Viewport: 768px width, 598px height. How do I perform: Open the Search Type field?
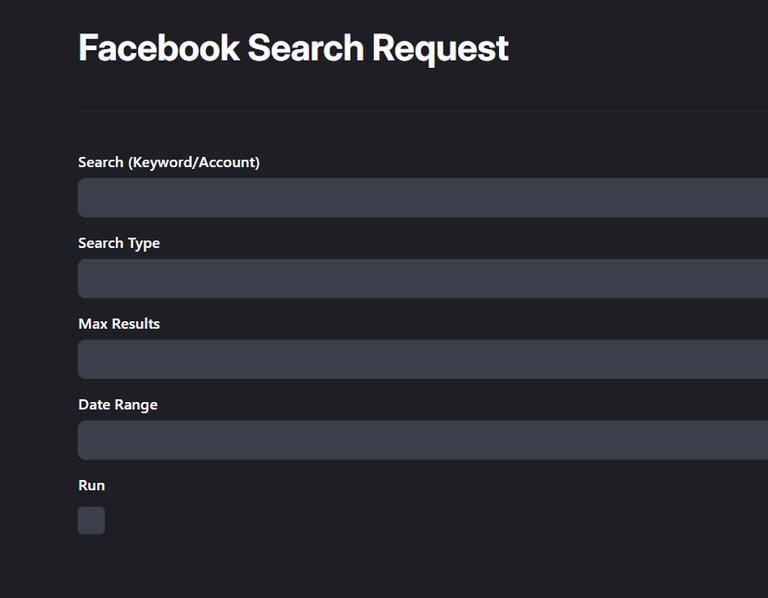pos(422,278)
